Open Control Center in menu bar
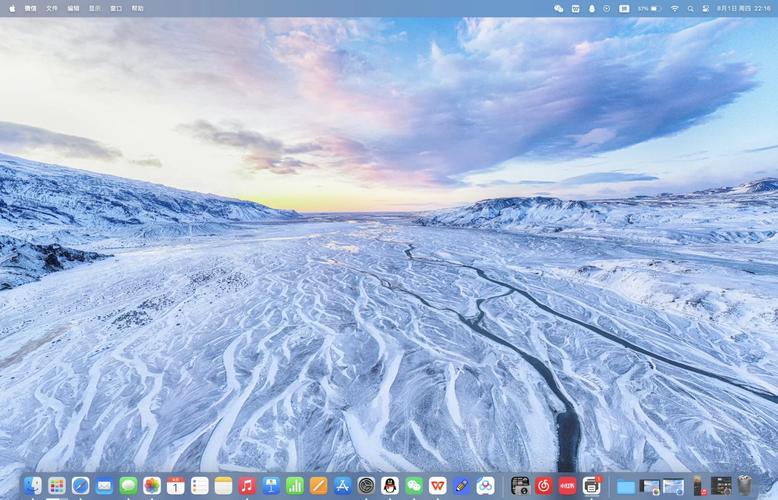This screenshot has height=500, width=778. coord(705,8)
